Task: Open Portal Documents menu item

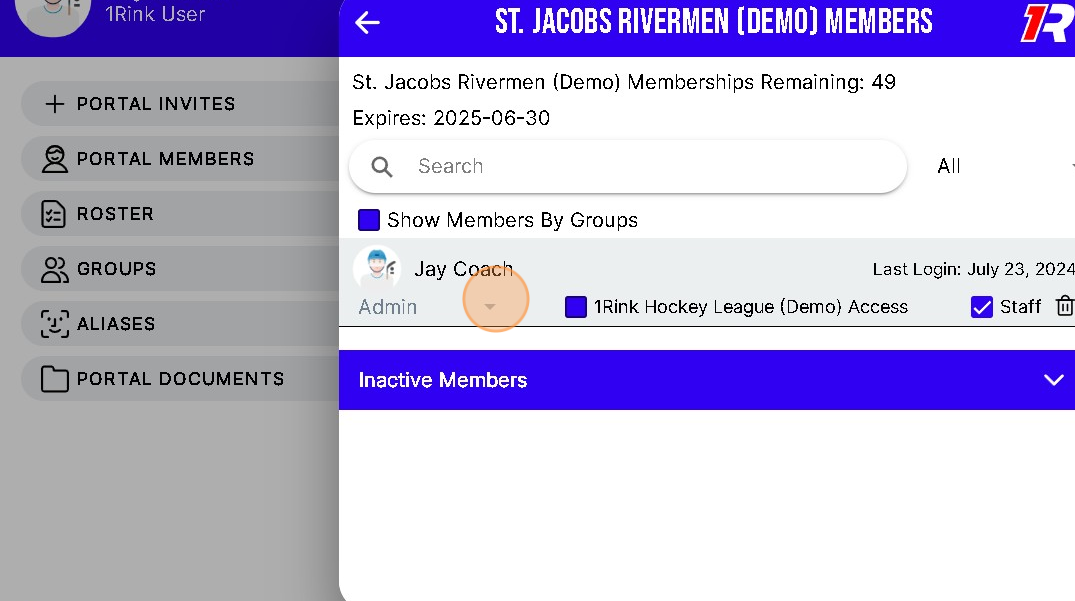Action: [181, 378]
